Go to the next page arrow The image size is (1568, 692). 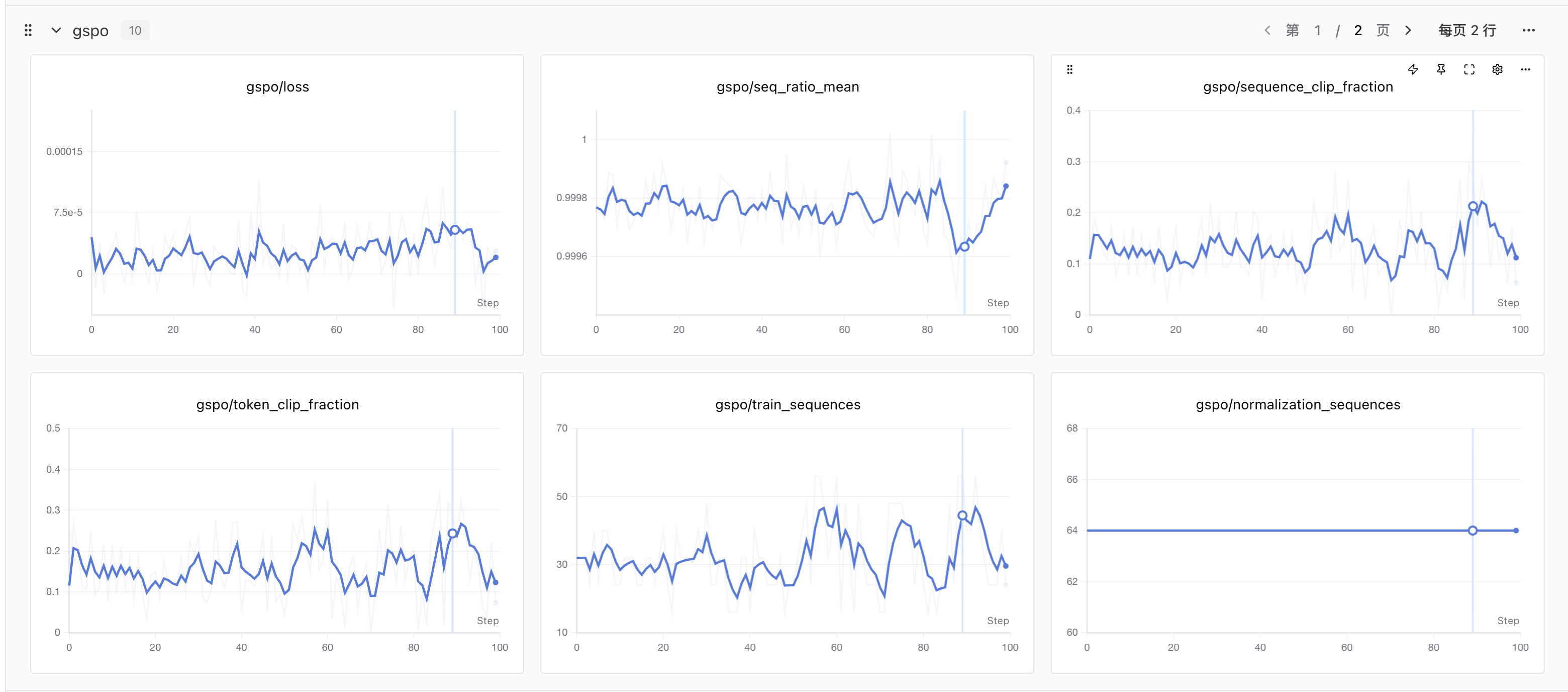(x=1408, y=30)
